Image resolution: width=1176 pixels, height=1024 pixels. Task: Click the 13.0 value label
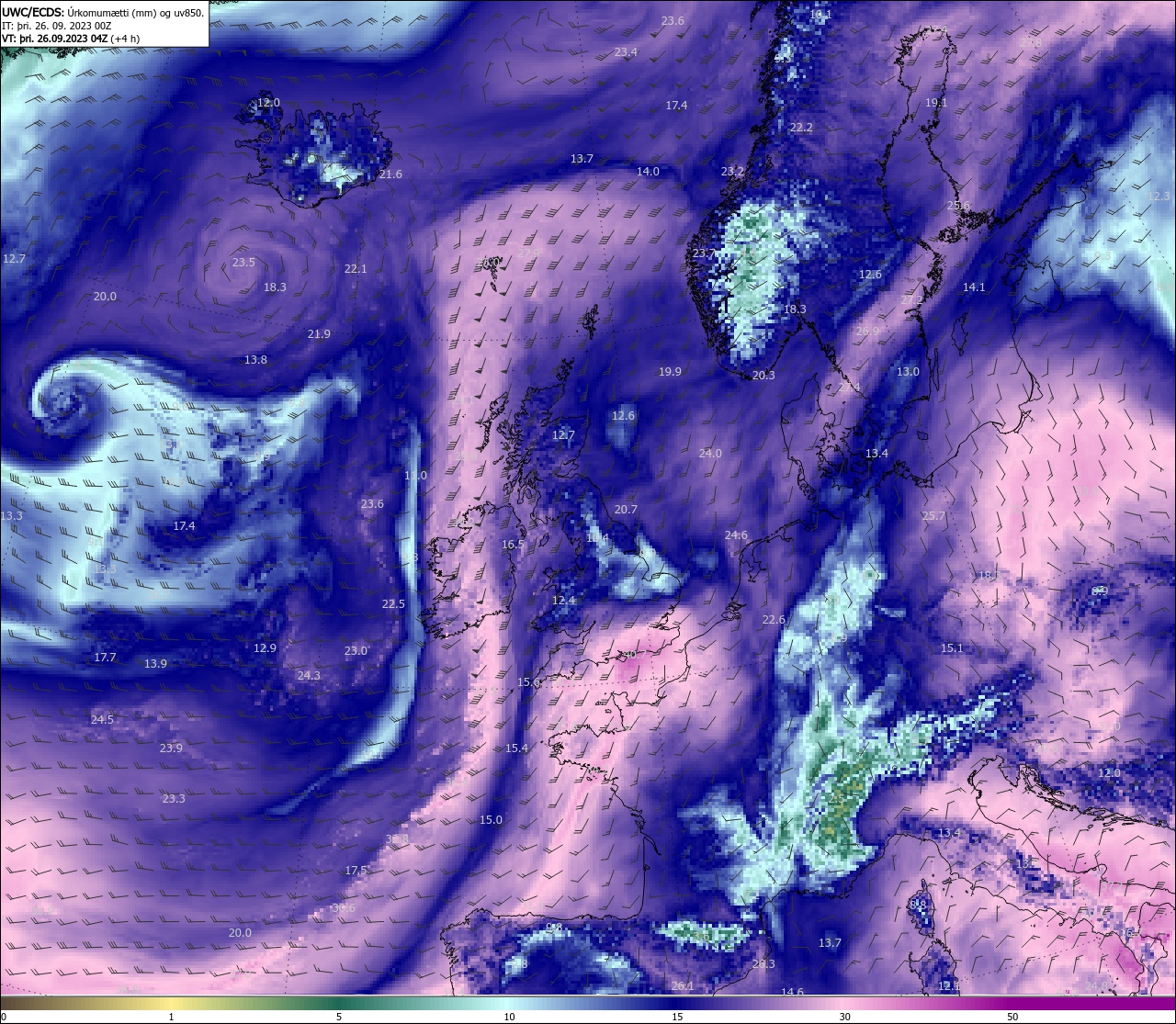pos(908,372)
